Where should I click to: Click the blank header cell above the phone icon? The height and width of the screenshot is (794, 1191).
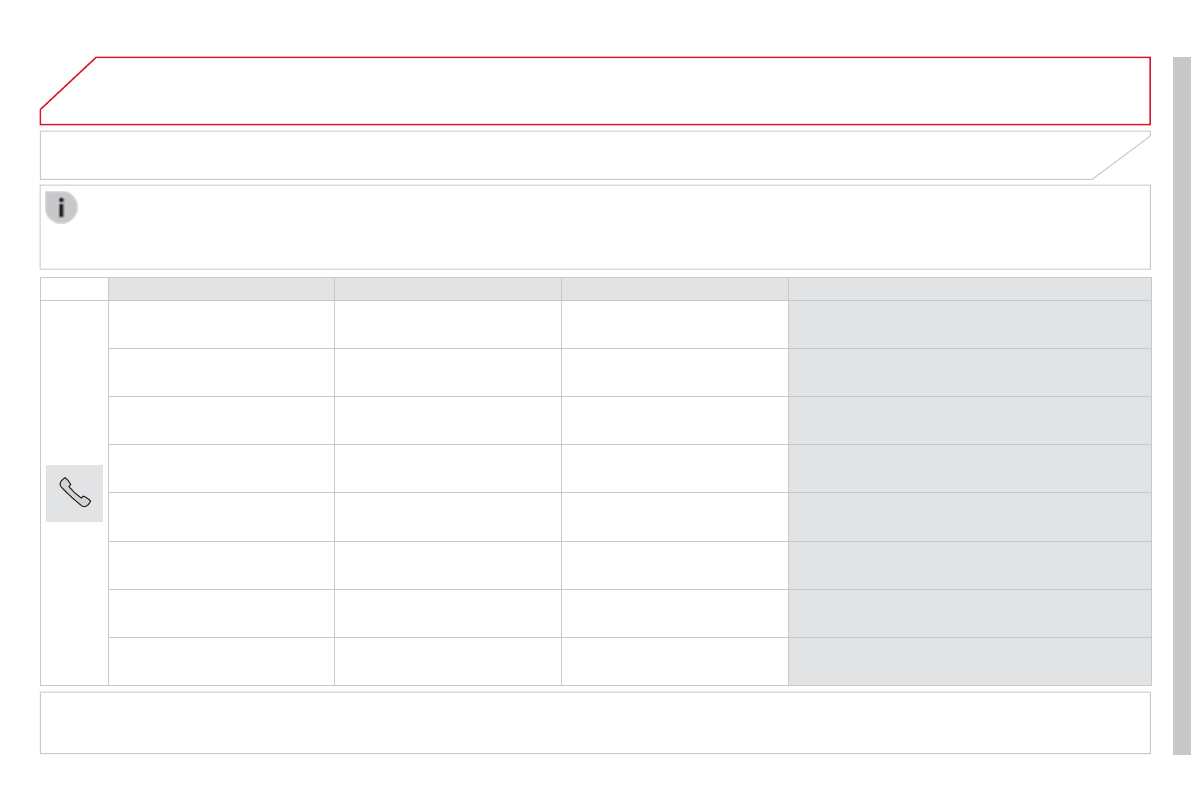(x=74, y=289)
